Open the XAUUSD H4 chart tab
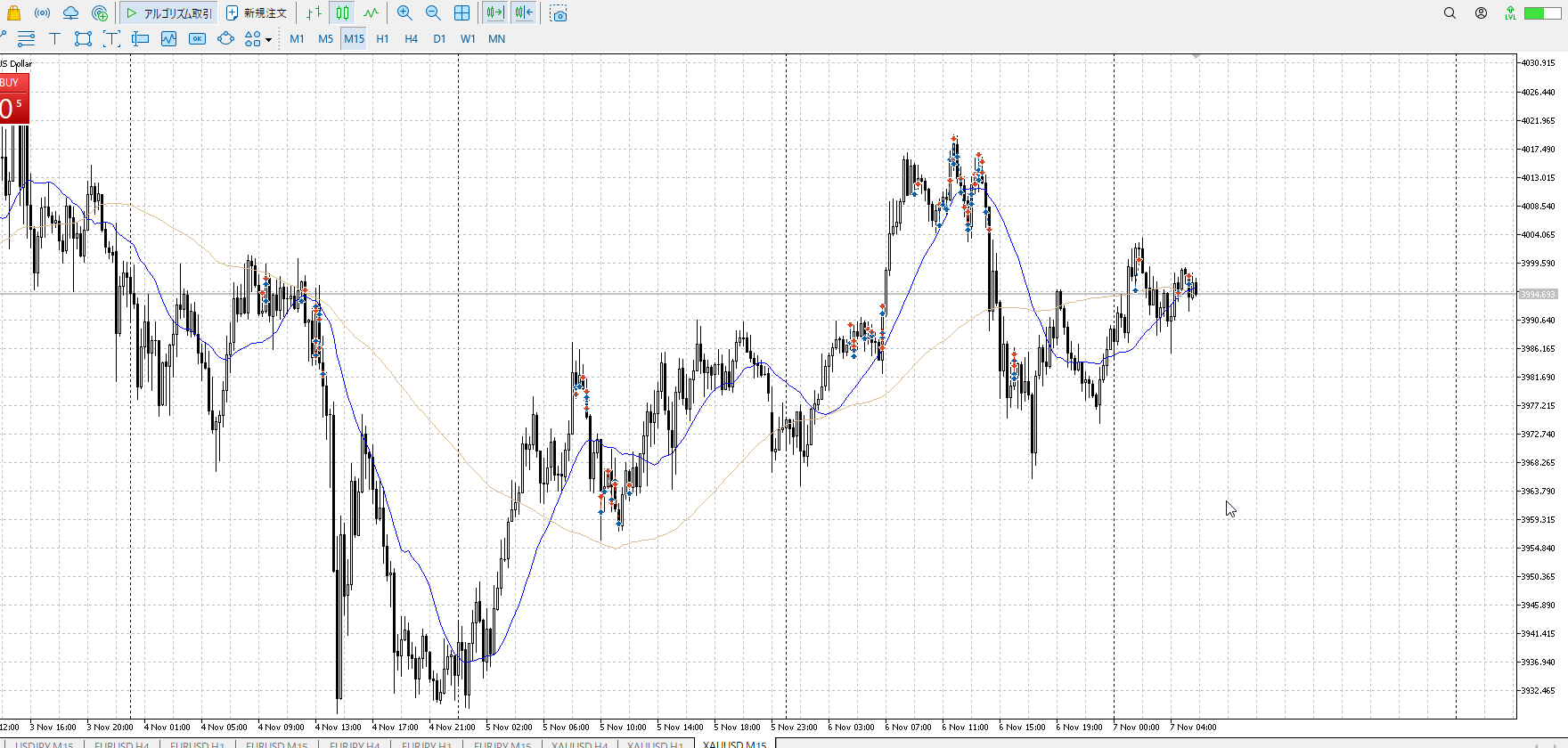Screen dimensions: 1568x748 pos(579,744)
